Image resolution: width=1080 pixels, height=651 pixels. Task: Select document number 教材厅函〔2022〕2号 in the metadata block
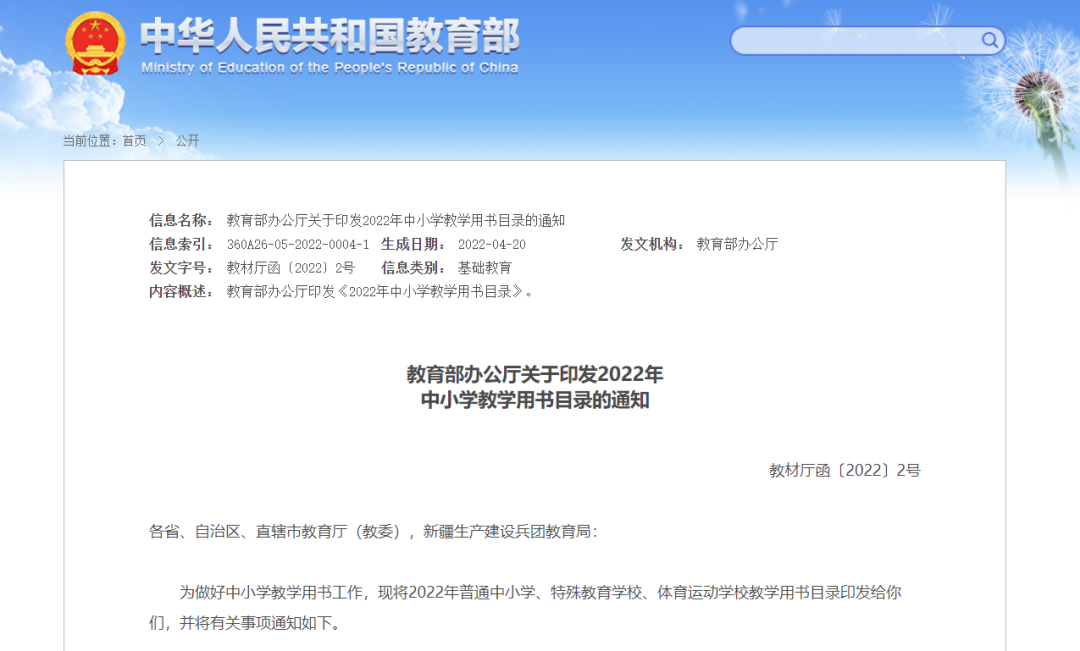pos(291,268)
